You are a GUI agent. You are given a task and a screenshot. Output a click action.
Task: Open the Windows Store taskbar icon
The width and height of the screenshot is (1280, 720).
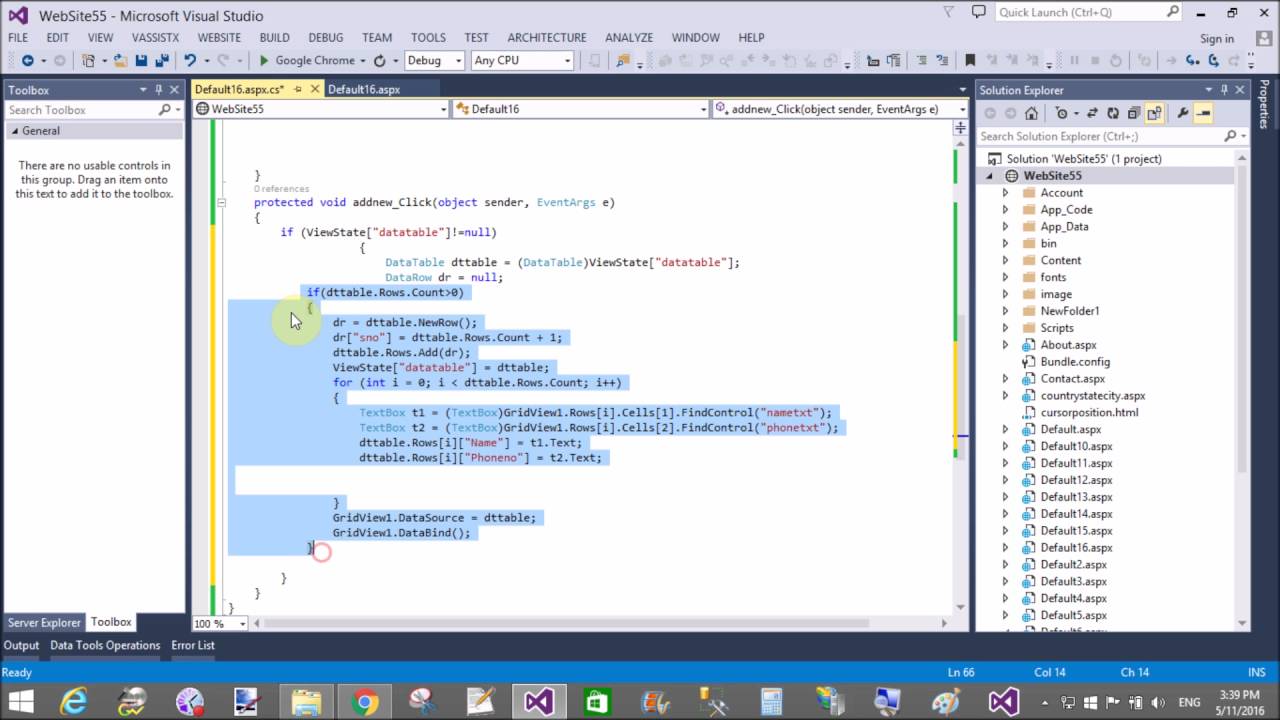pos(597,701)
